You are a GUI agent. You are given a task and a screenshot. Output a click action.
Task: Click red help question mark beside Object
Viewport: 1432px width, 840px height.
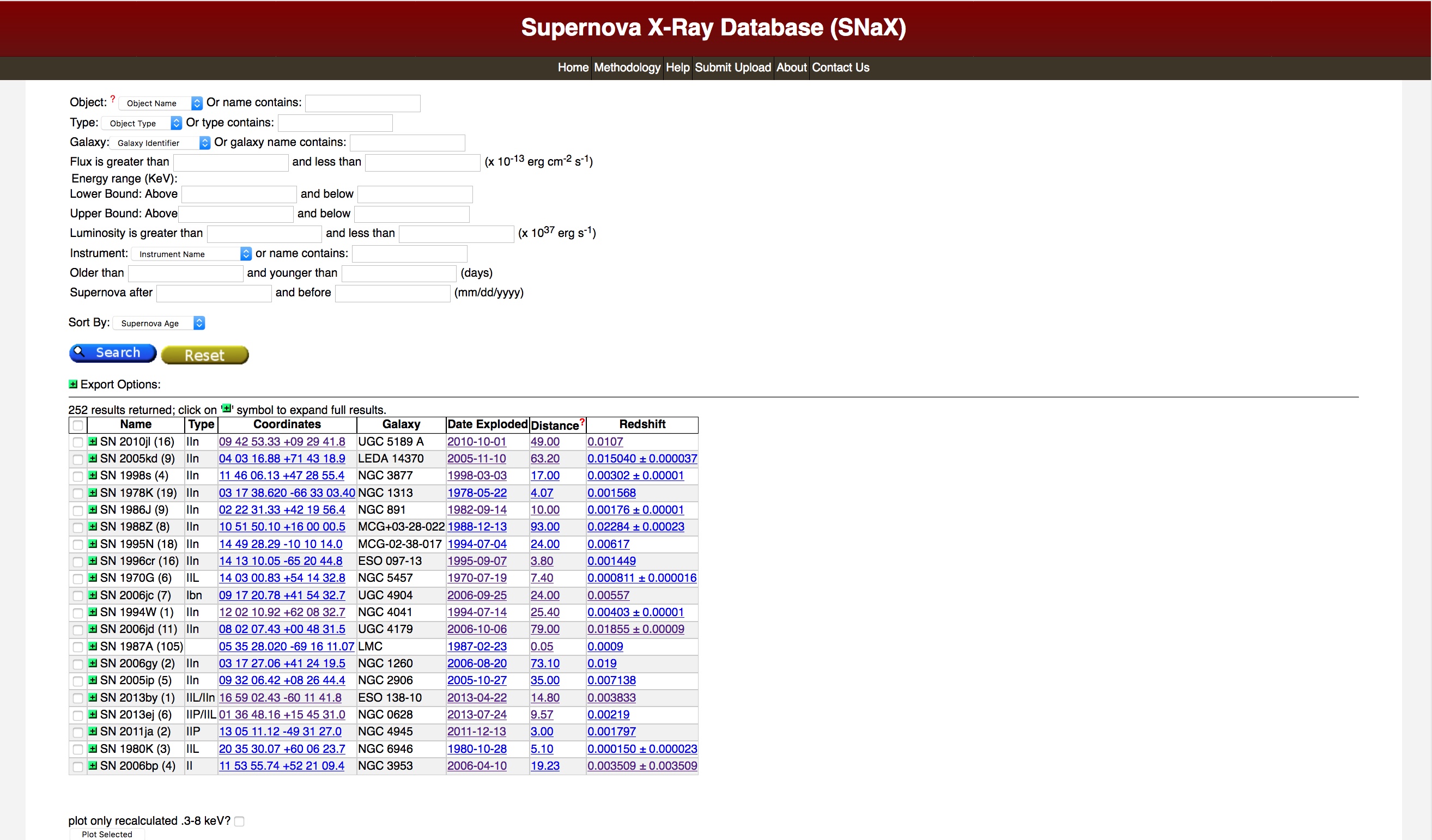click(112, 99)
